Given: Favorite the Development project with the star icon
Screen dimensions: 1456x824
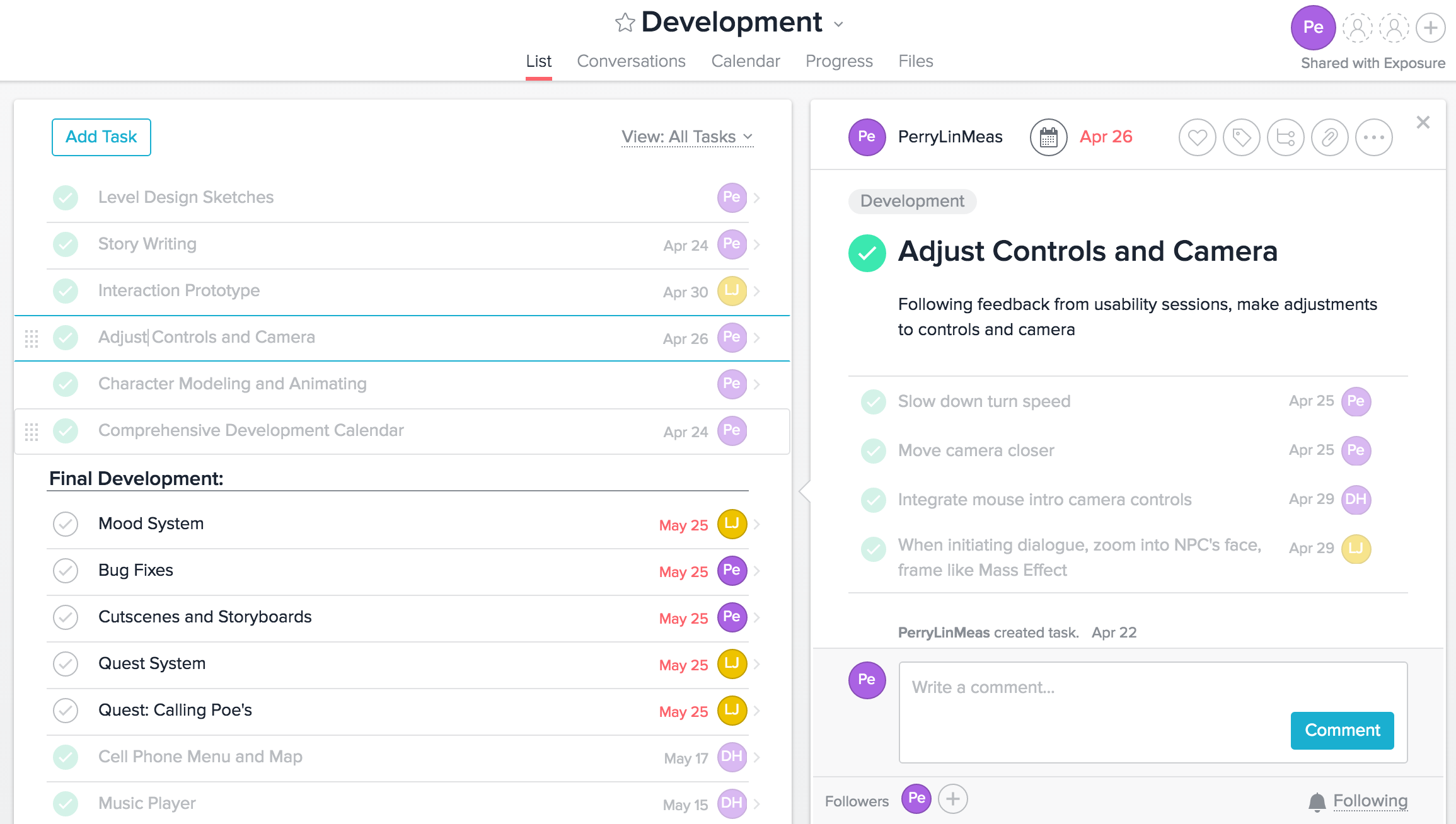Looking at the screenshot, I should point(625,23).
